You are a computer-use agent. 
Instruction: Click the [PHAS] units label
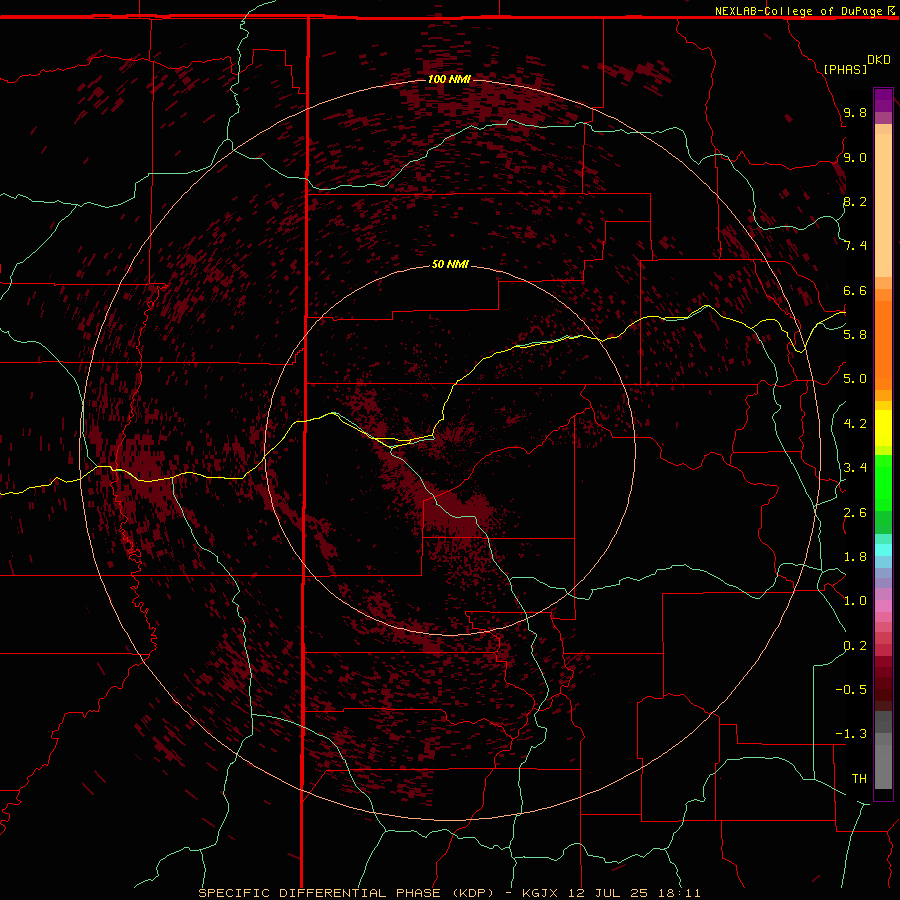845,69
